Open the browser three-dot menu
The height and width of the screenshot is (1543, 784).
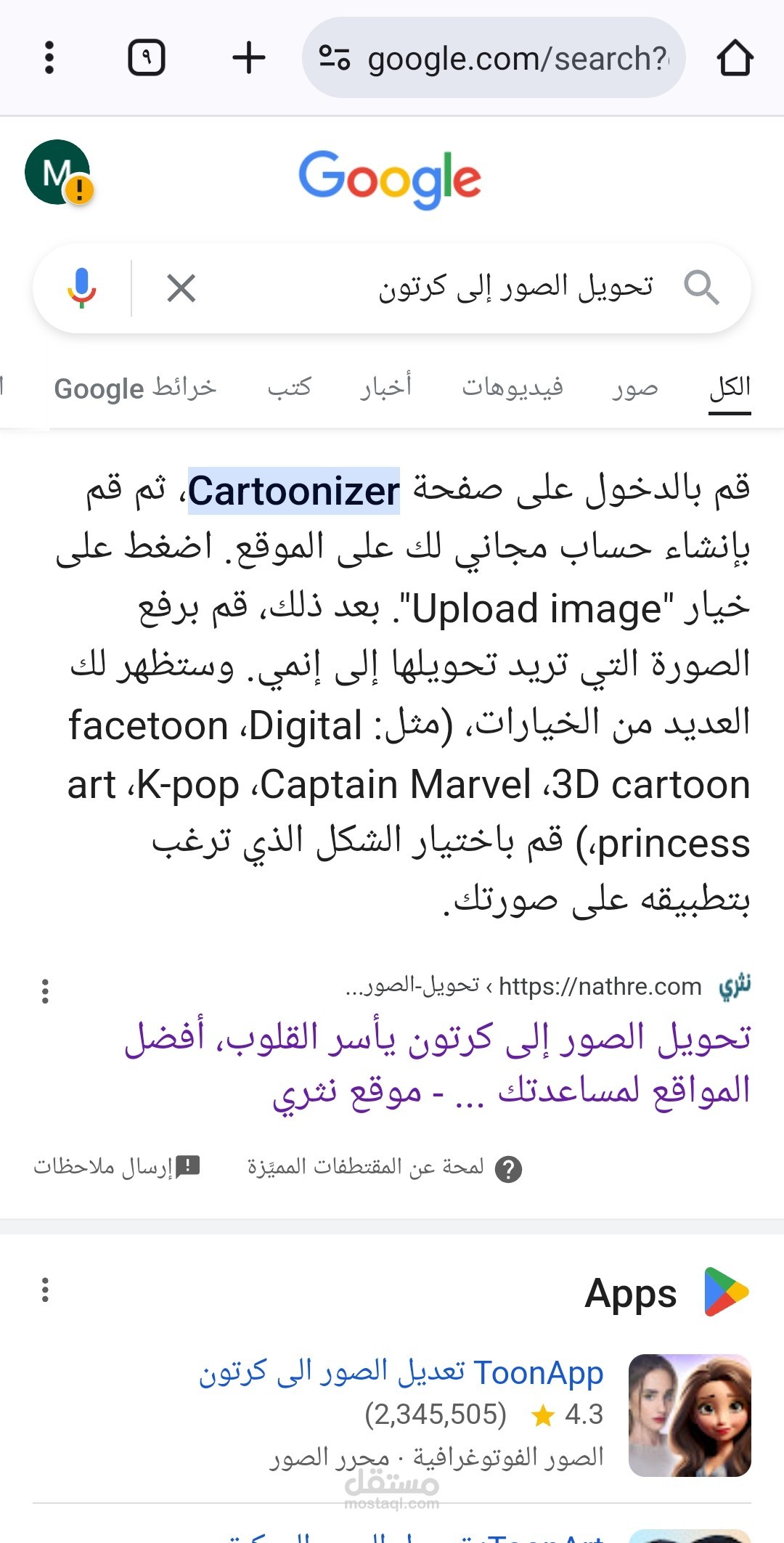click(49, 57)
